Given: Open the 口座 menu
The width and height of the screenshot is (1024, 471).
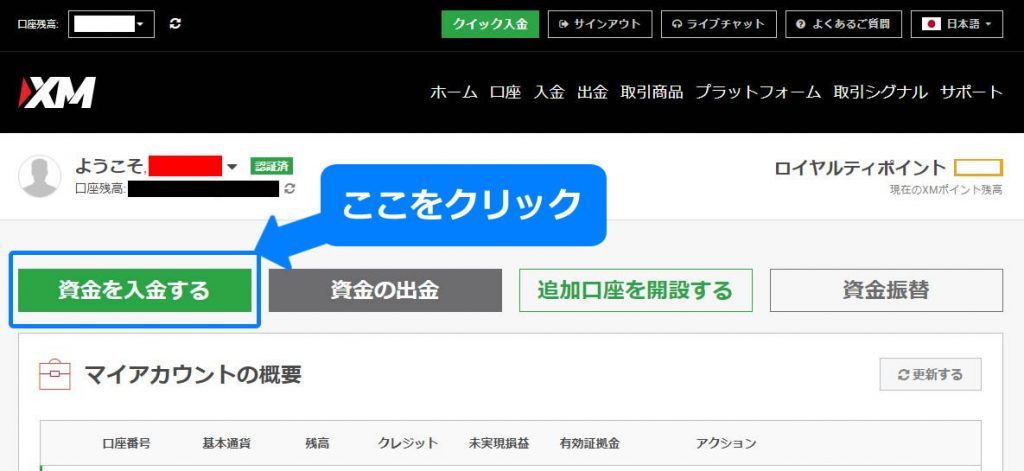Looking at the screenshot, I should click(505, 92).
